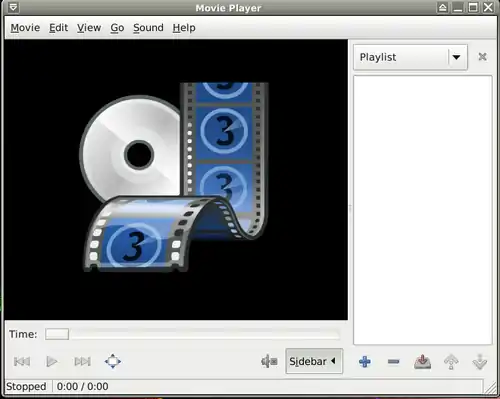Click the previous chapter skip button
Screen dimensions: 500x399
22,361
